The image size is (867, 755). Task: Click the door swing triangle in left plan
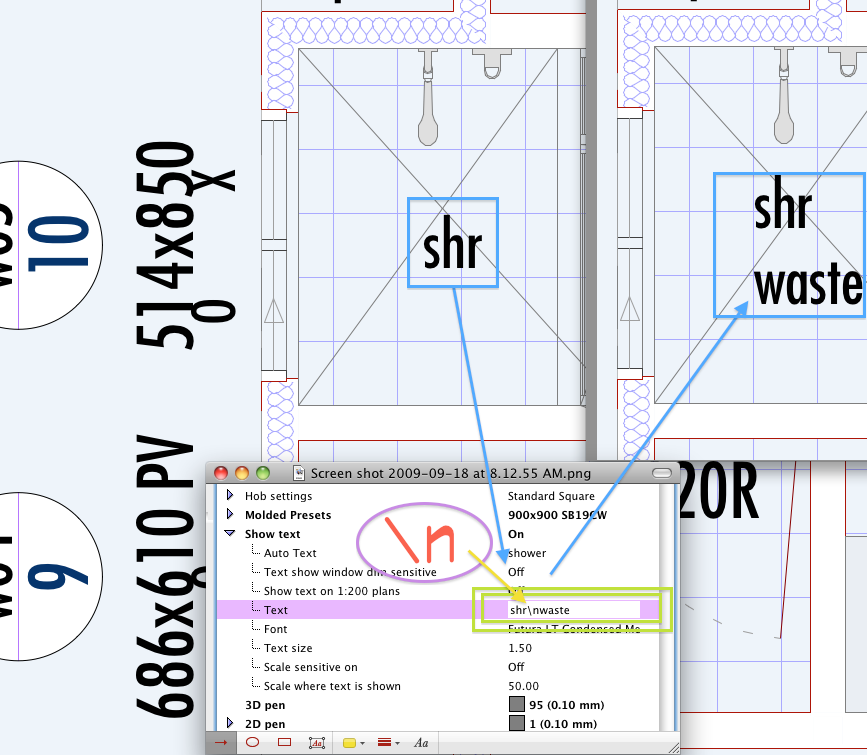coord(274,311)
